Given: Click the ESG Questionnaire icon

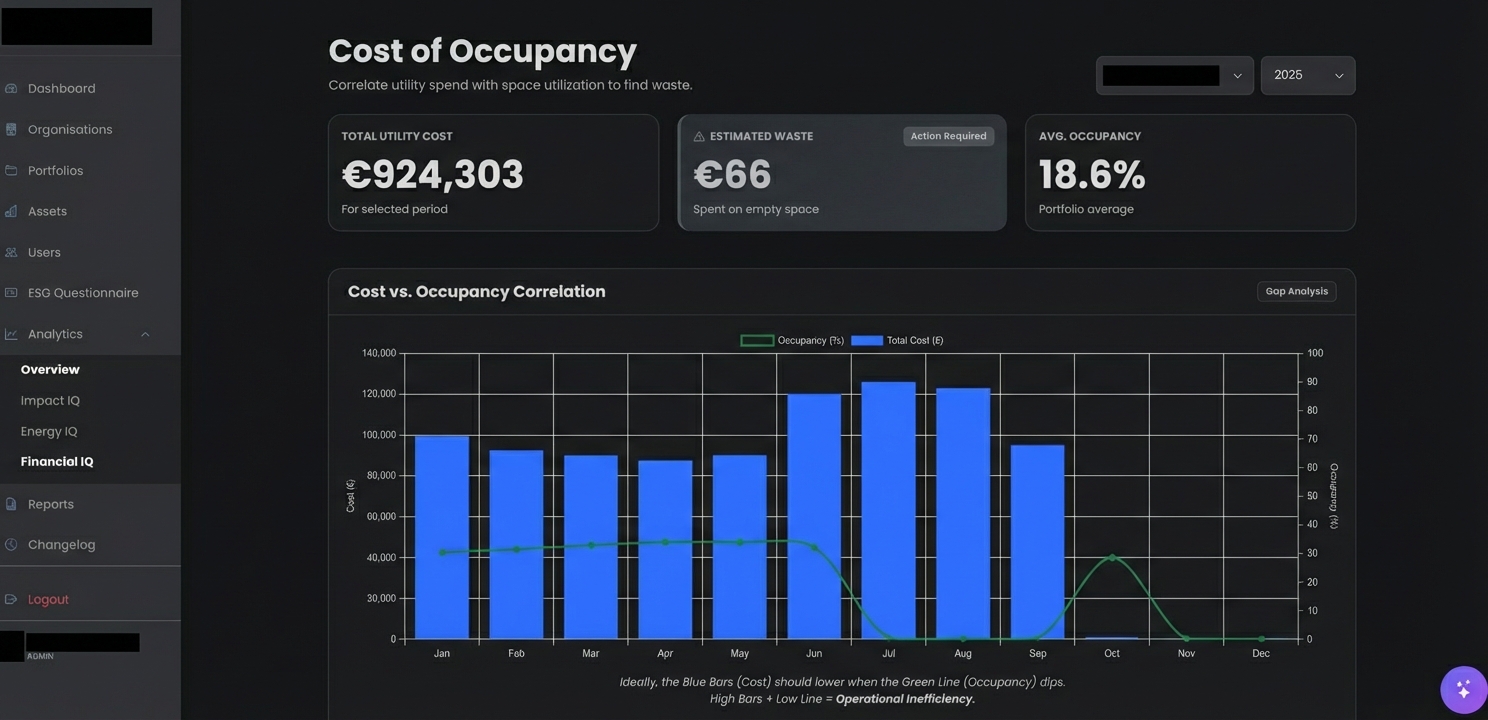Looking at the screenshot, I should pos(10,292).
